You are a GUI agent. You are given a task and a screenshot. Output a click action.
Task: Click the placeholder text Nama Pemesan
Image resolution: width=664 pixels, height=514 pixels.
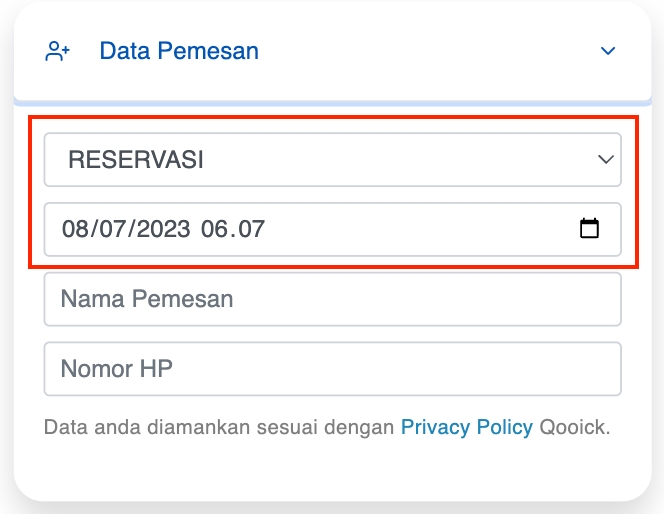coord(147,299)
